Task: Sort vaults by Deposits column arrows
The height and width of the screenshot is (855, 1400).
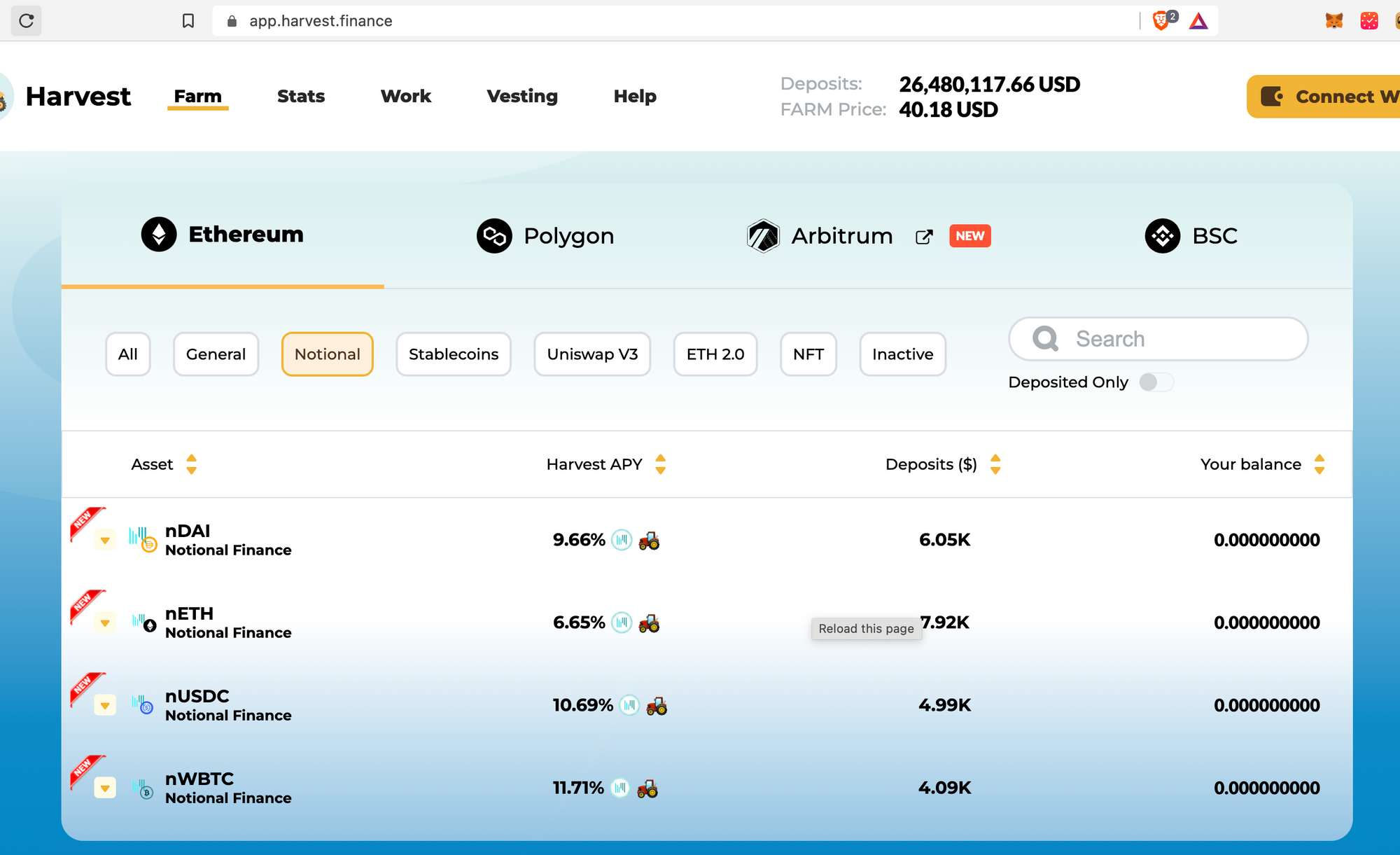Action: [995, 464]
